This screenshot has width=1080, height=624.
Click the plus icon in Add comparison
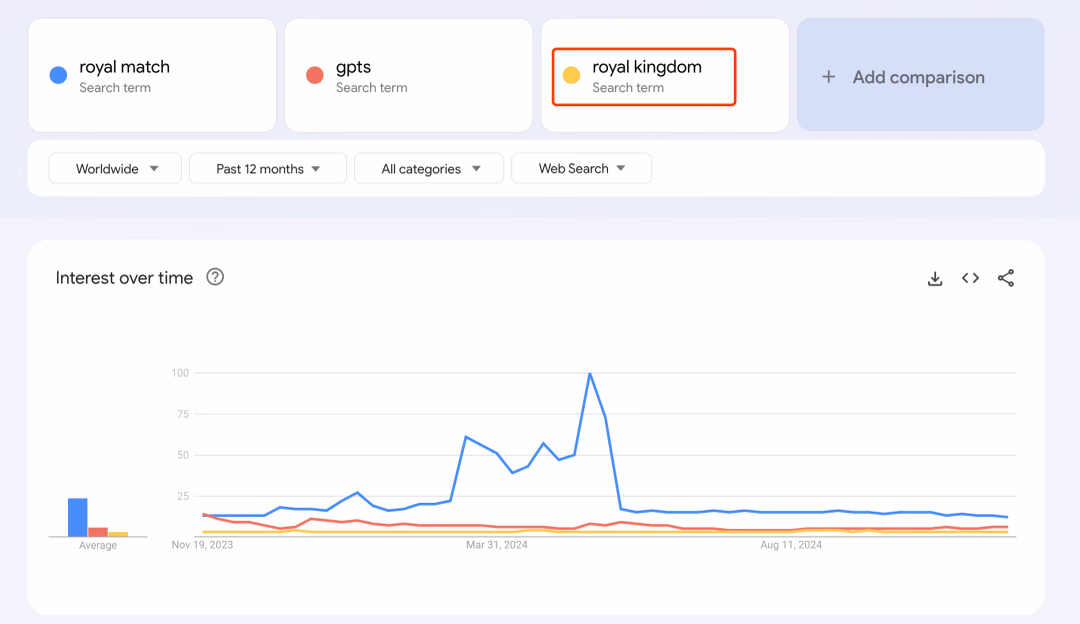[x=829, y=76]
